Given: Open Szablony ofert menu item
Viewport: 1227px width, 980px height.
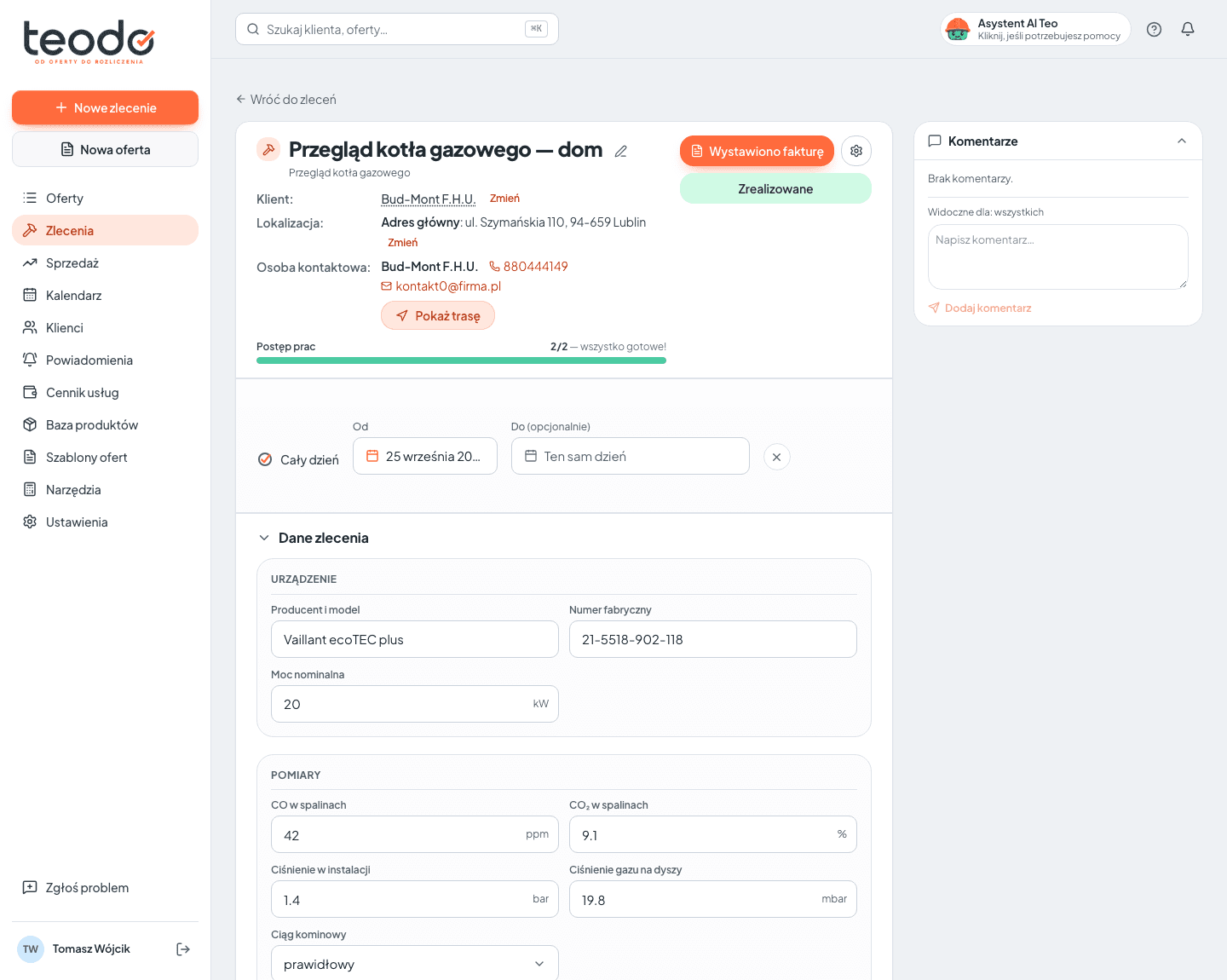Looking at the screenshot, I should (x=105, y=457).
